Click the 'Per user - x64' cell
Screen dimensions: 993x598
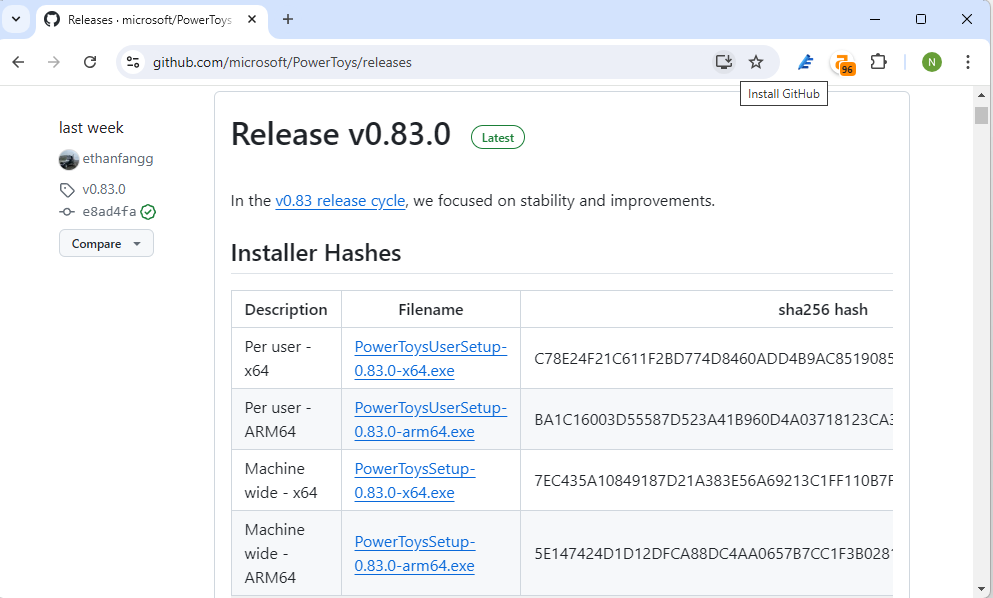pos(286,359)
